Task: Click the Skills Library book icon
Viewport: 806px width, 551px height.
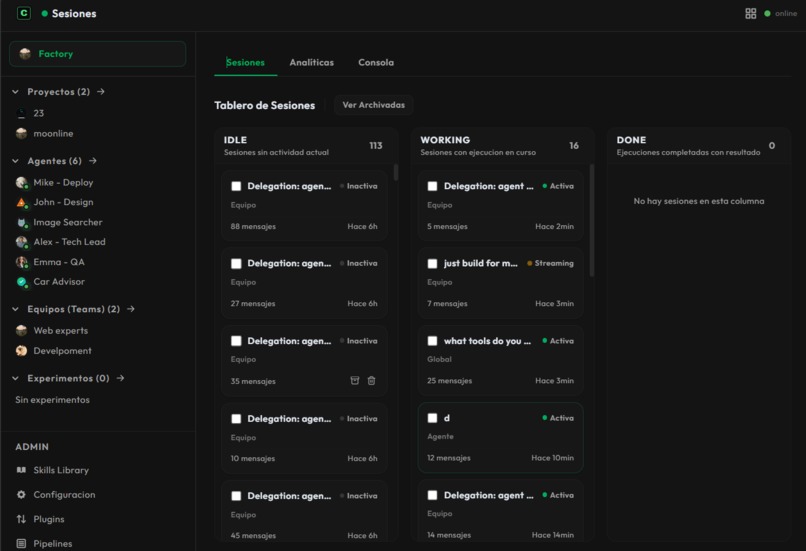Action: tap(21, 470)
